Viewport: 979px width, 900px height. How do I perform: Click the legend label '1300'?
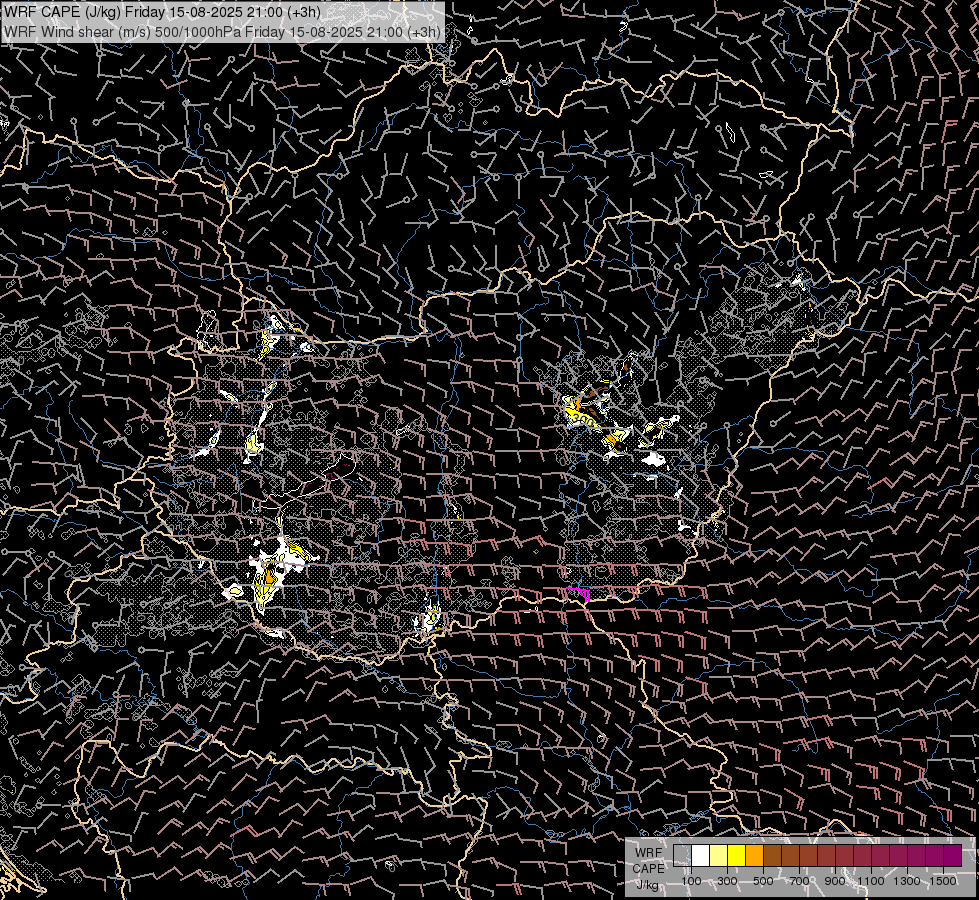(x=907, y=881)
